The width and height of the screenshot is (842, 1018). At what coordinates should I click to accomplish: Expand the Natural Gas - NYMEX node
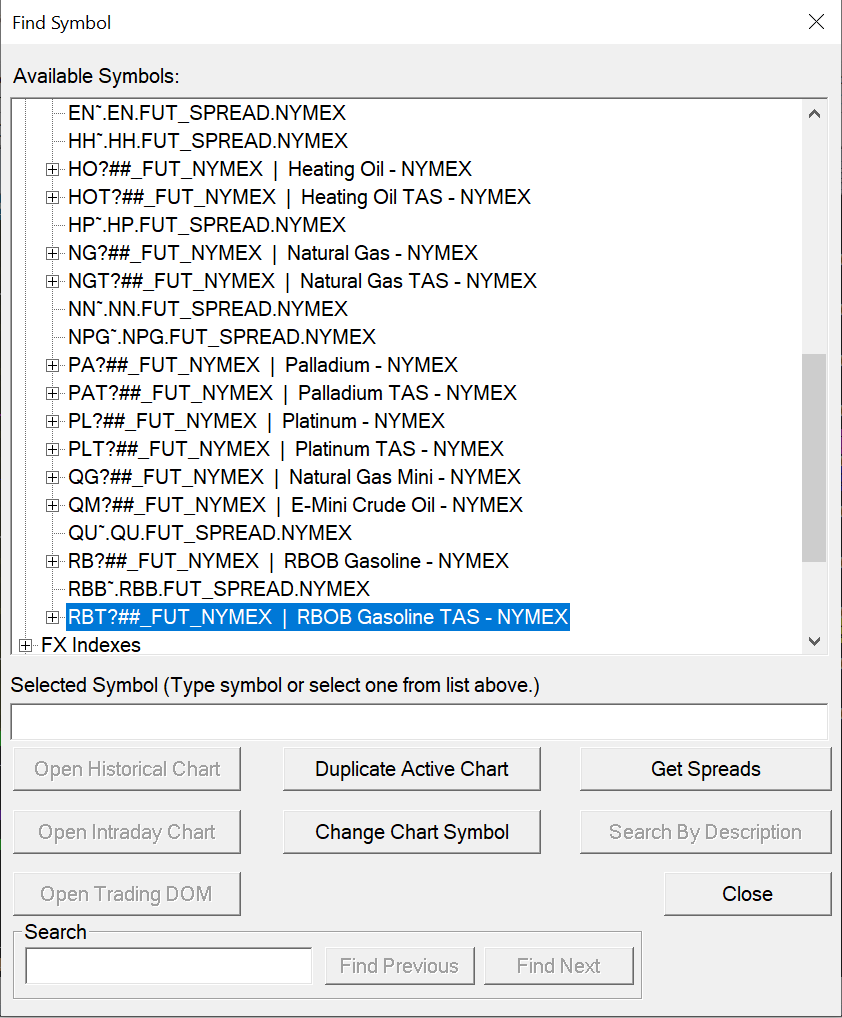click(x=53, y=253)
